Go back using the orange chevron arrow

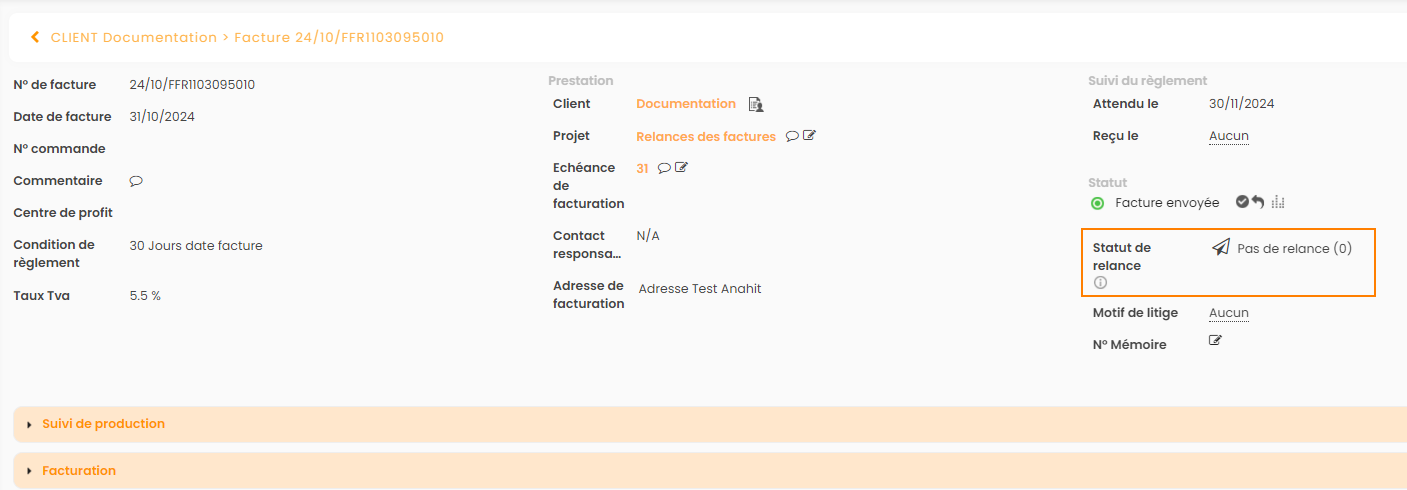tap(35, 37)
